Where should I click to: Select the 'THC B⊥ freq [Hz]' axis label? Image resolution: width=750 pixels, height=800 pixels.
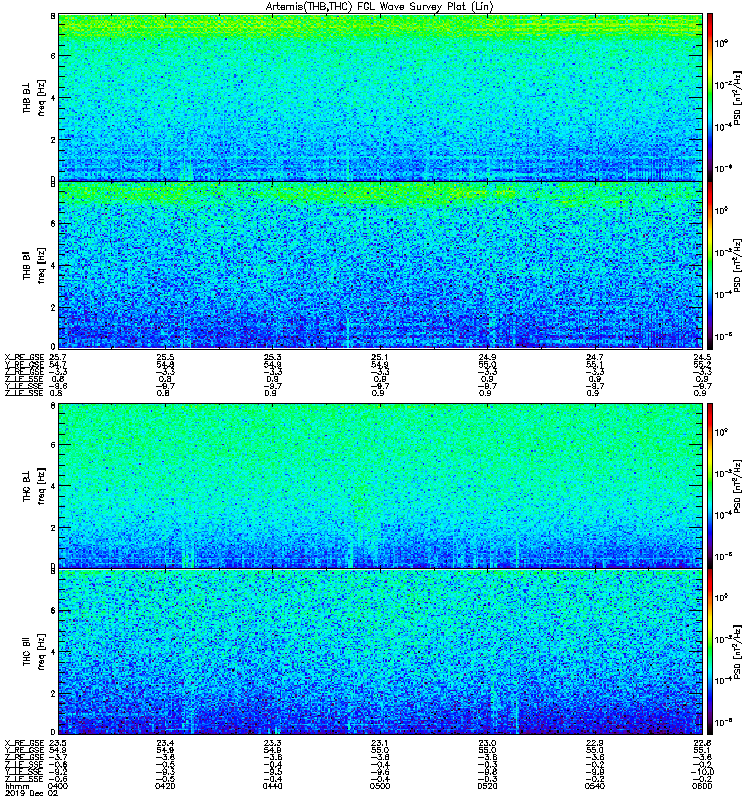pyautogui.click(x=34, y=486)
